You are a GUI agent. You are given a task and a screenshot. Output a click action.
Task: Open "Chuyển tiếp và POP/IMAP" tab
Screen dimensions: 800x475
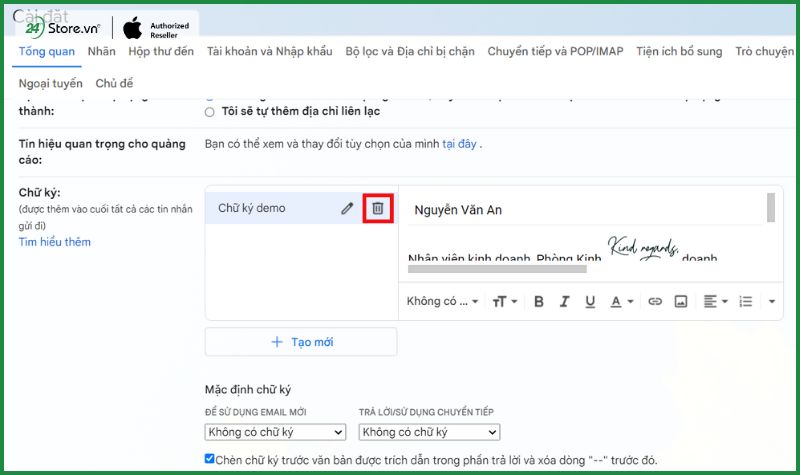click(555, 52)
